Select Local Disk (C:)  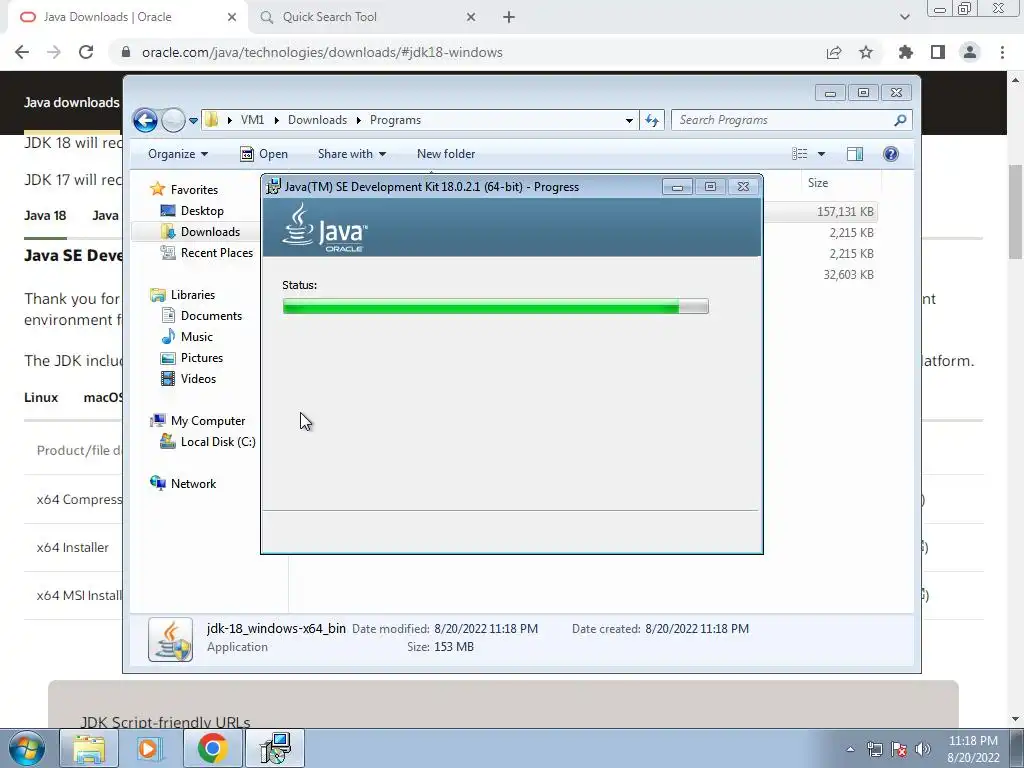[217, 441]
